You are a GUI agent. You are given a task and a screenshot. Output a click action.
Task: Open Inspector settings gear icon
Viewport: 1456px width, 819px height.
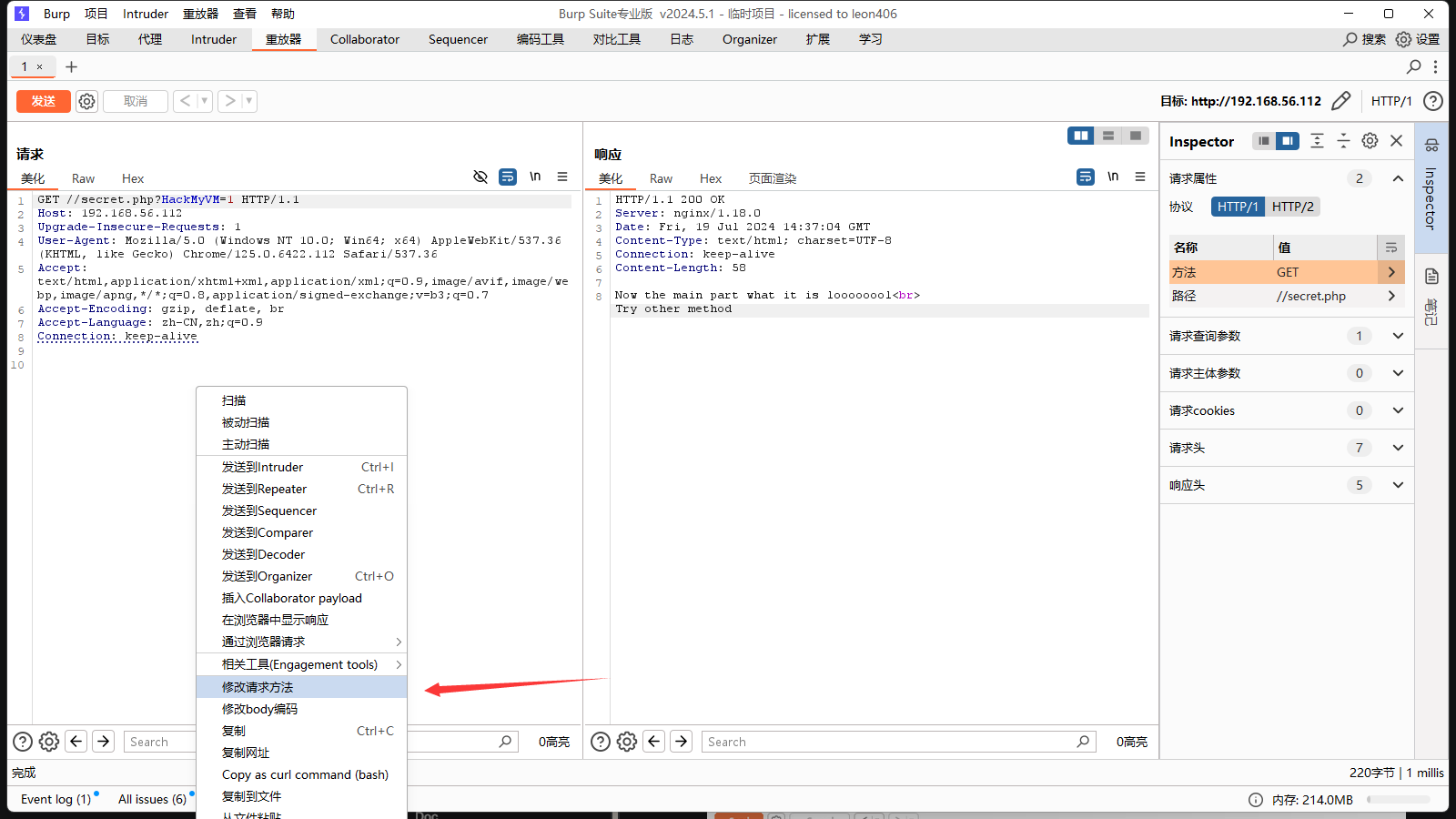tap(1370, 141)
